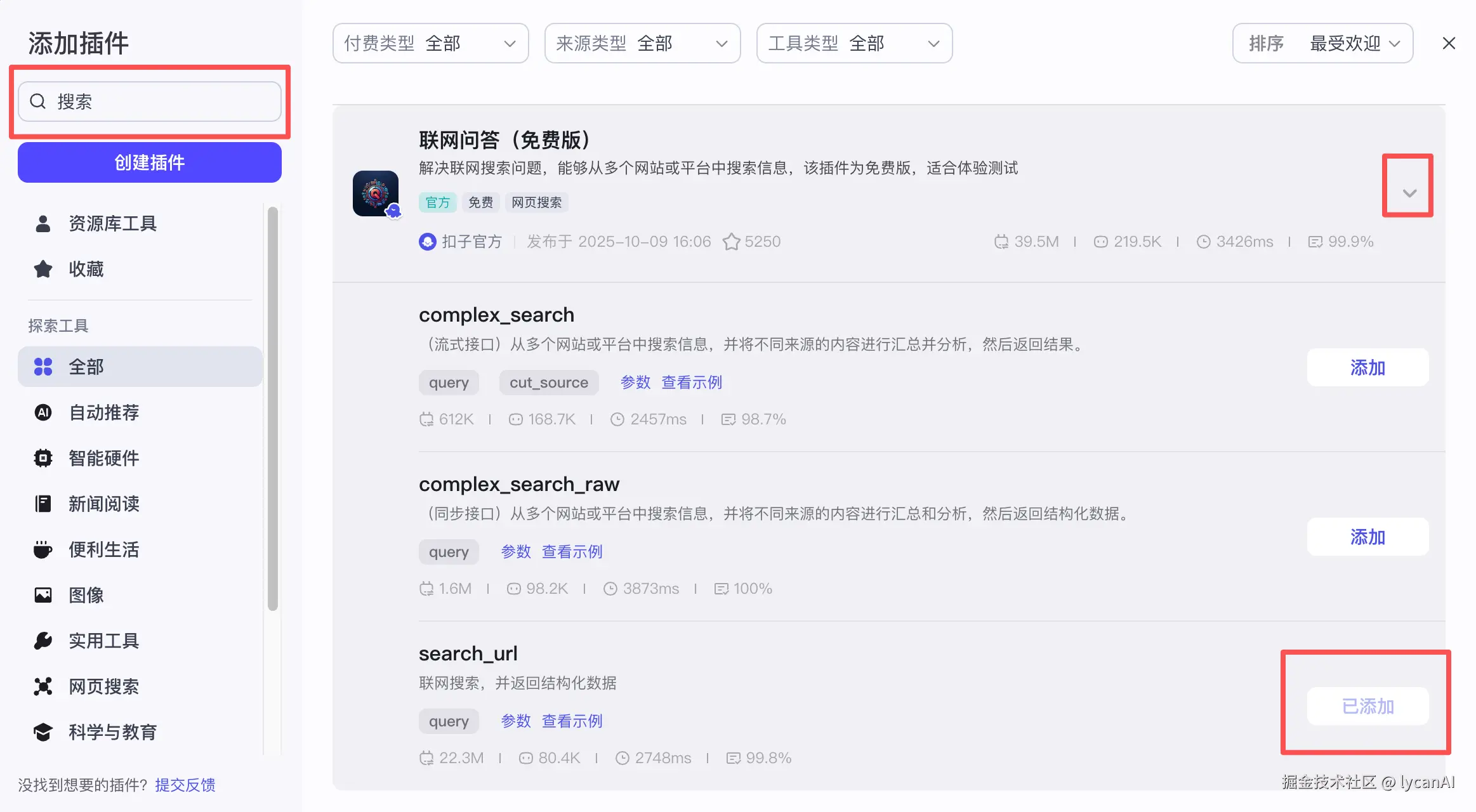Select the 科学与教育 category icon
This screenshot has width=1476, height=812.
(42, 731)
